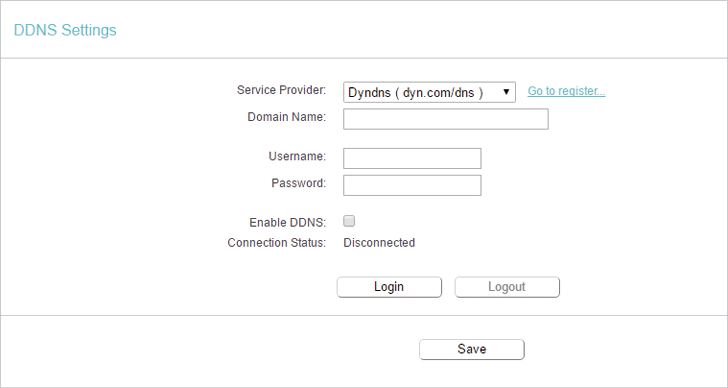Click into the Password field
This screenshot has height=388, width=728.
tap(412, 185)
